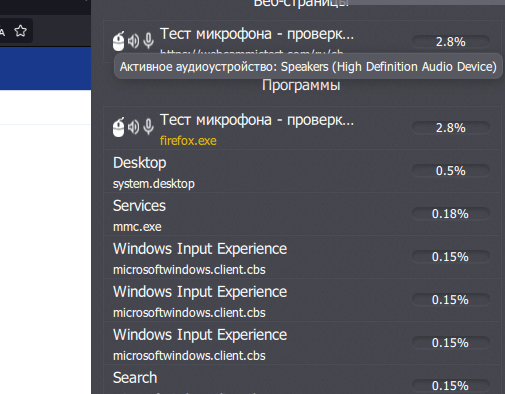The width and height of the screenshot is (505, 394).
Task: Click the speaker icon in the web page row
Action: click(x=133, y=41)
